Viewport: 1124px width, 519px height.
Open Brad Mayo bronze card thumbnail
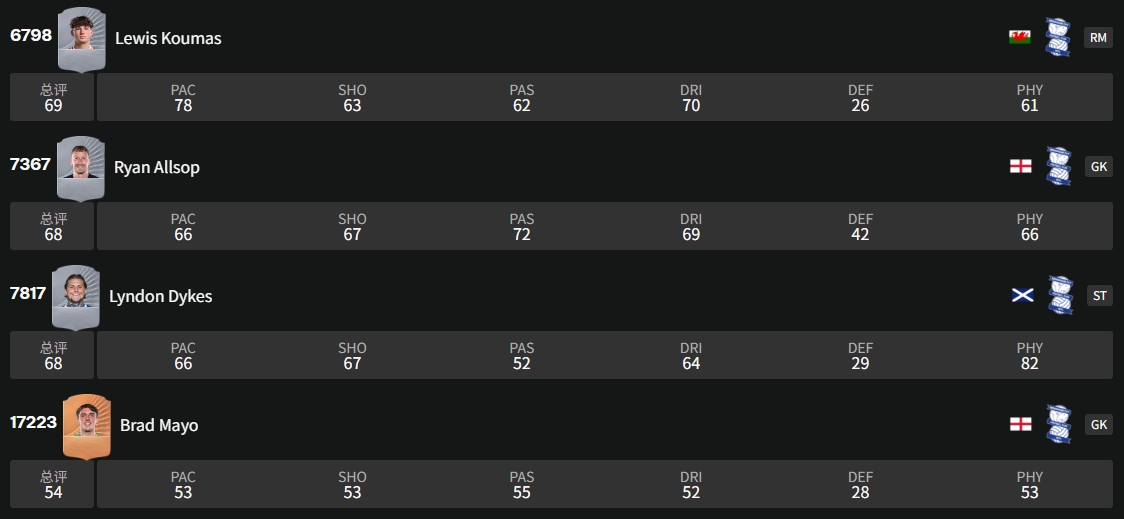[x=87, y=424]
